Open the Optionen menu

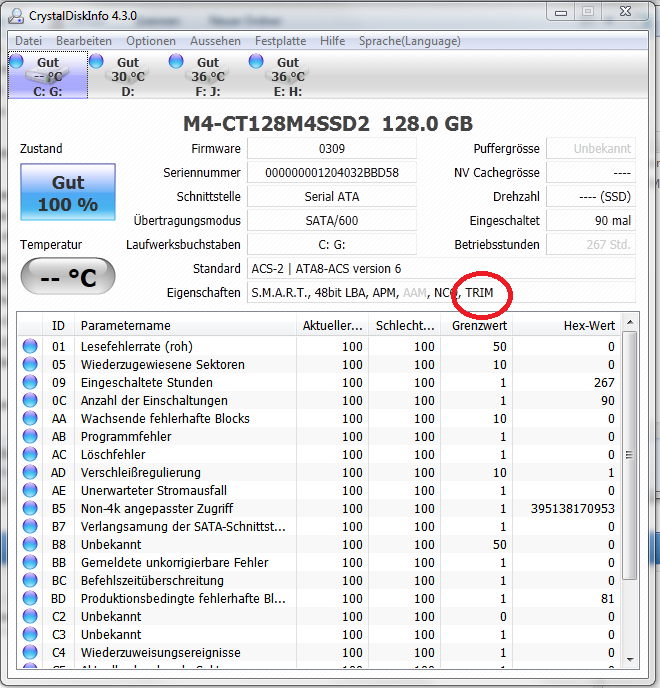point(151,41)
